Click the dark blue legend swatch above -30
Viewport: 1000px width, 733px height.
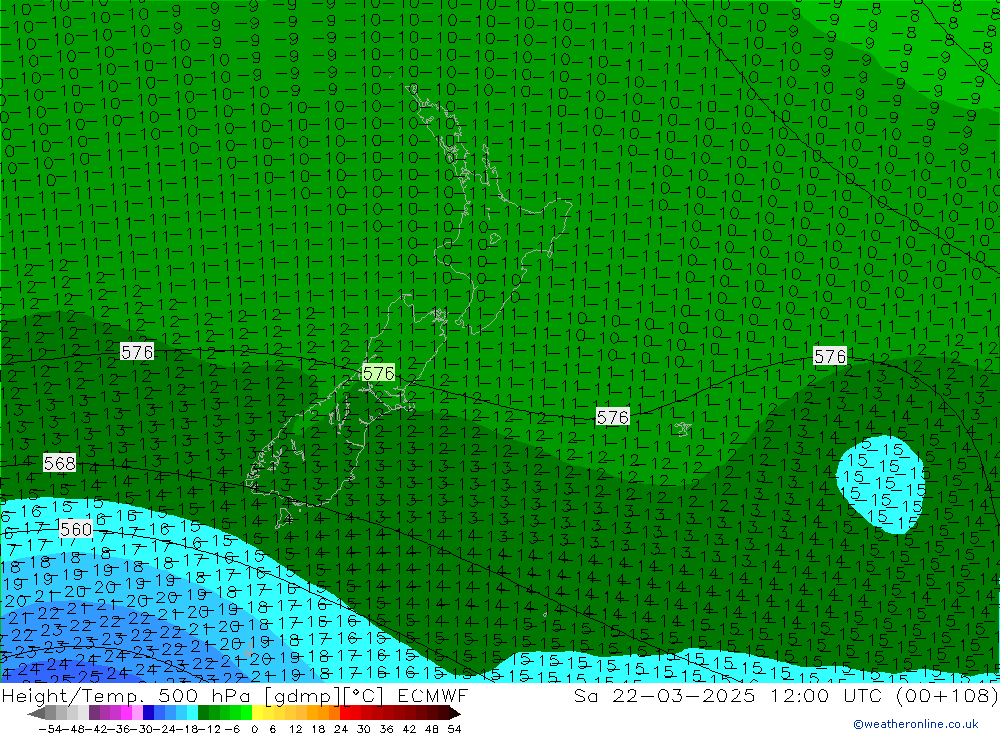(149, 713)
